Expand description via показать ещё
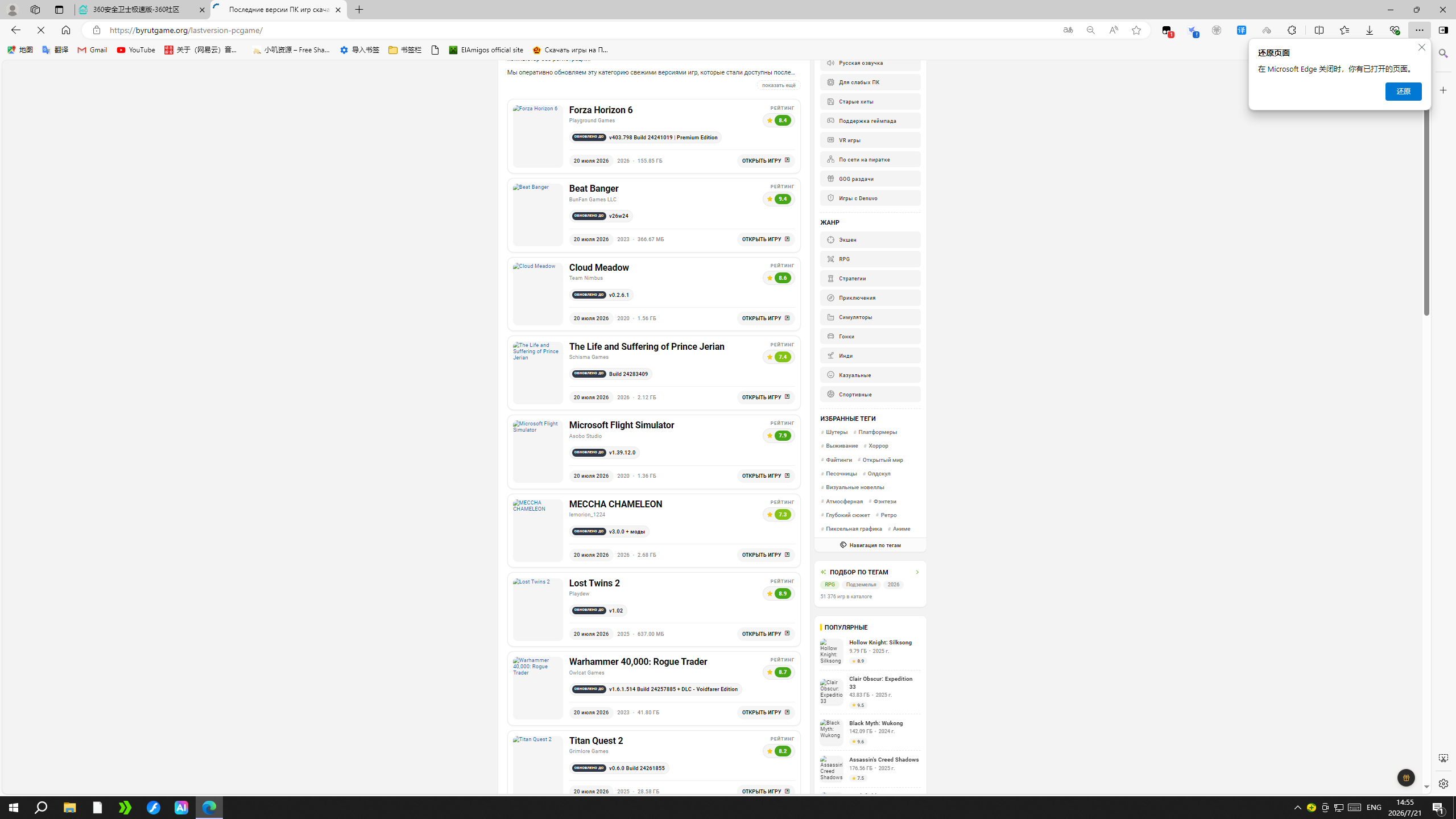Screen dimensions: 1456x819 [x=779, y=85]
